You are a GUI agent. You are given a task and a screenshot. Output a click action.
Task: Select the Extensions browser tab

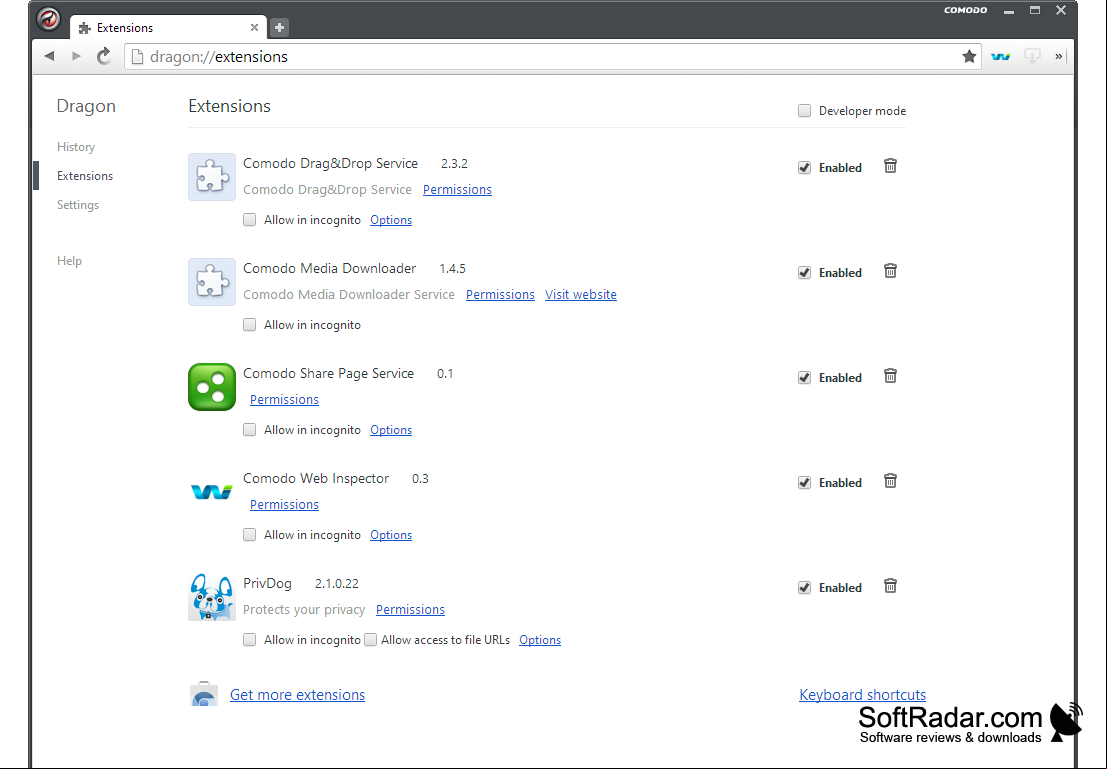pyautogui.click(x=168, y=28)
